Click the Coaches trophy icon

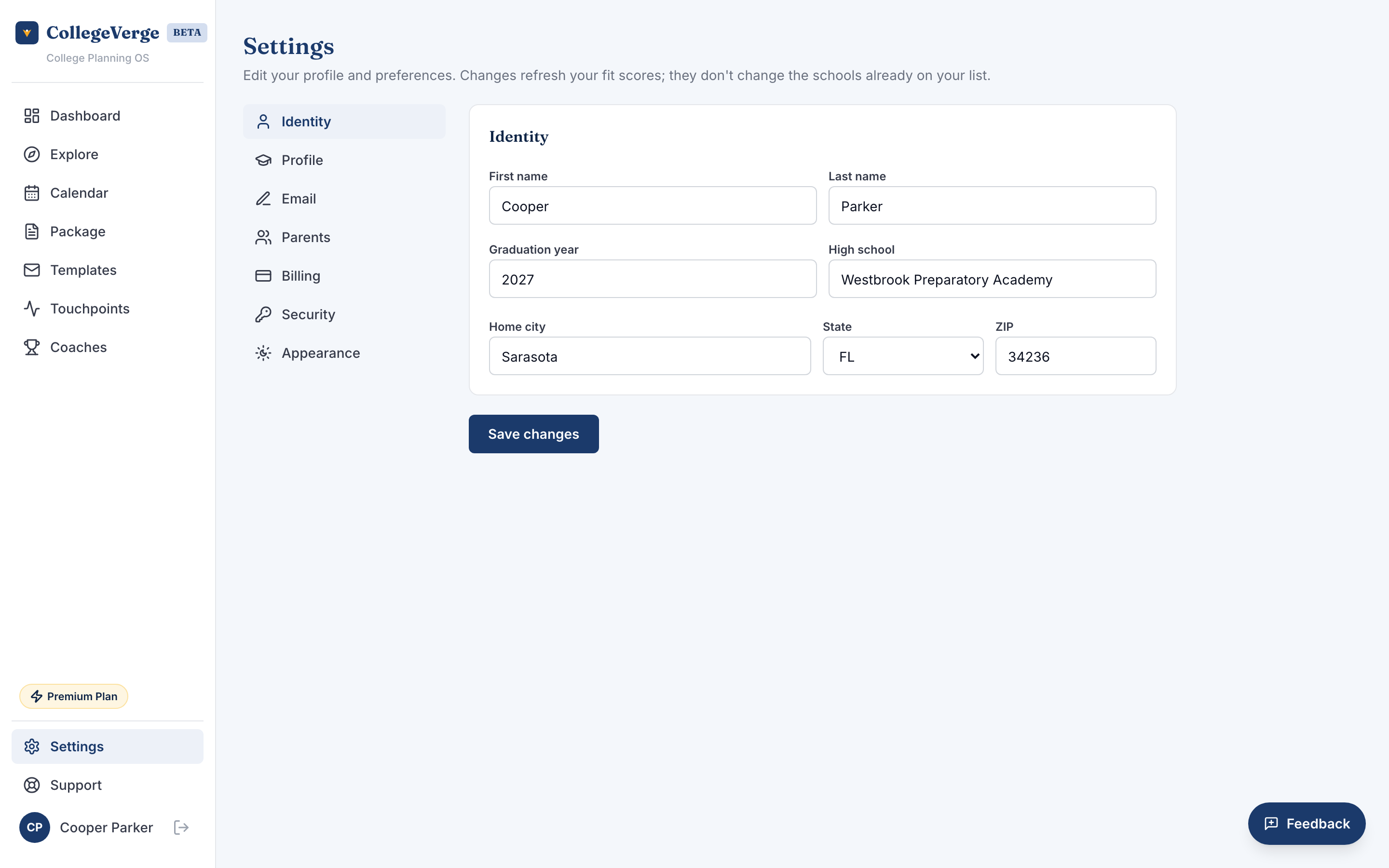(x=31, y=347)
